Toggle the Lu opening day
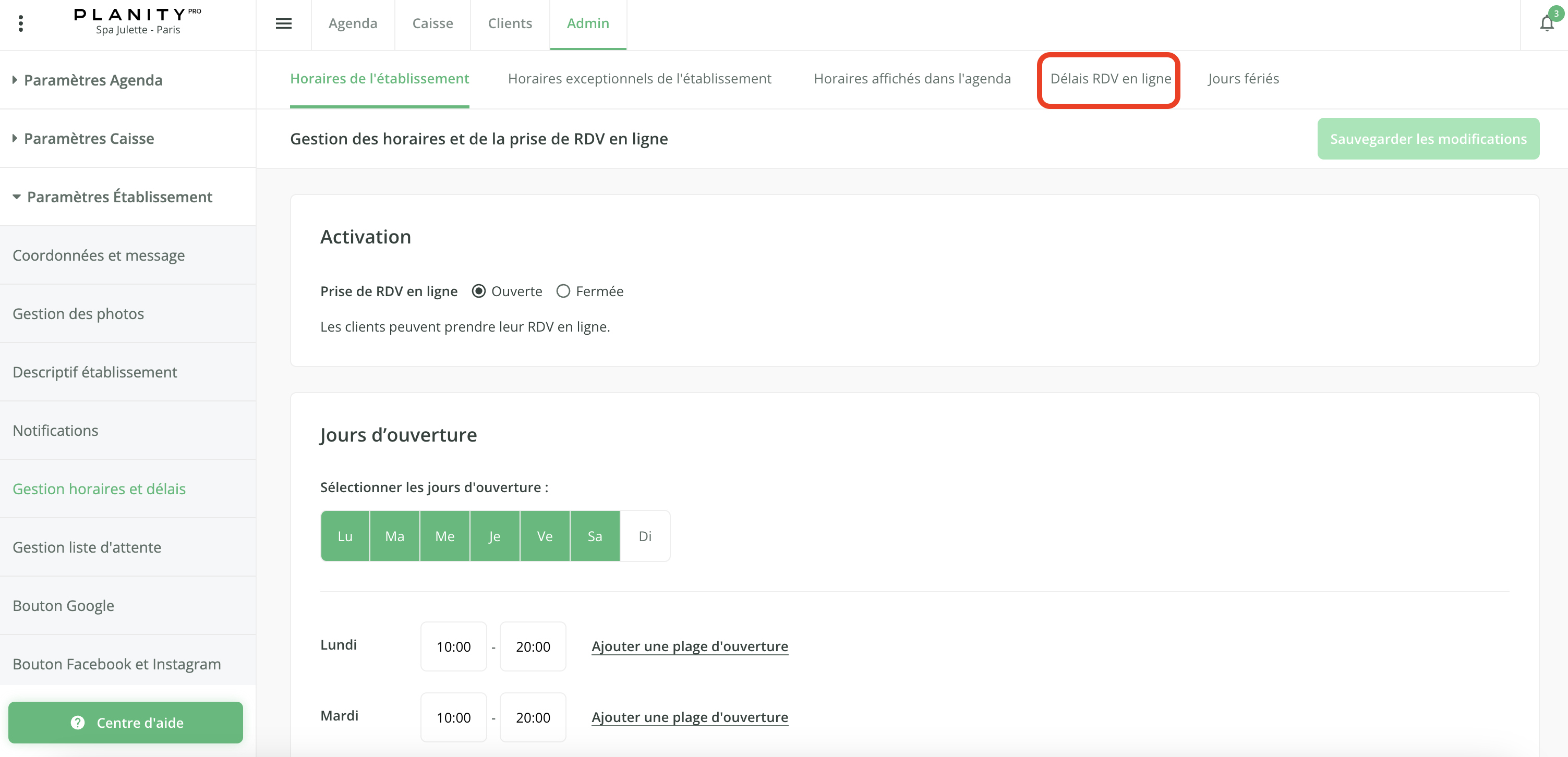This screenshot has height=757, width=1568. (x=345, y=536)
